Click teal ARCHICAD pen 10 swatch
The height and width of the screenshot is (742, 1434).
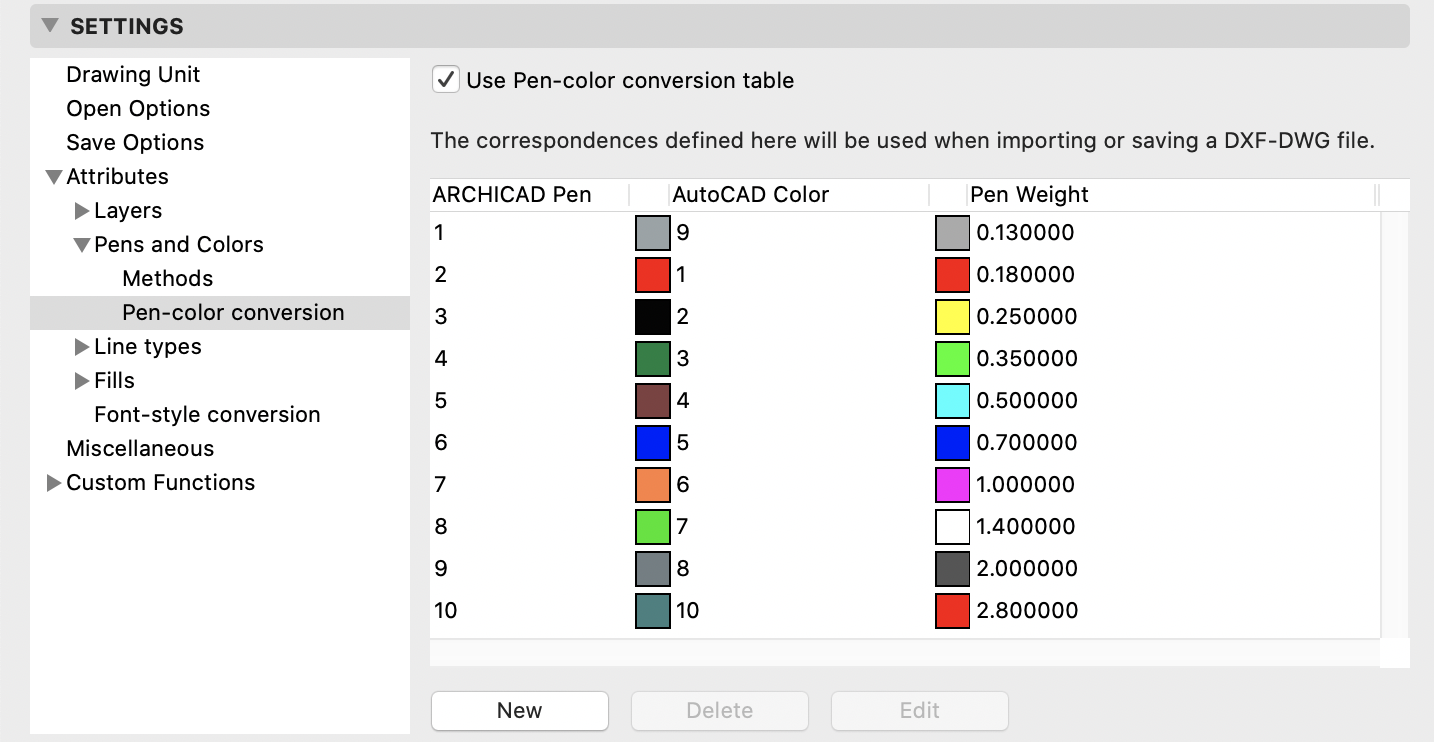coord(653,611)
